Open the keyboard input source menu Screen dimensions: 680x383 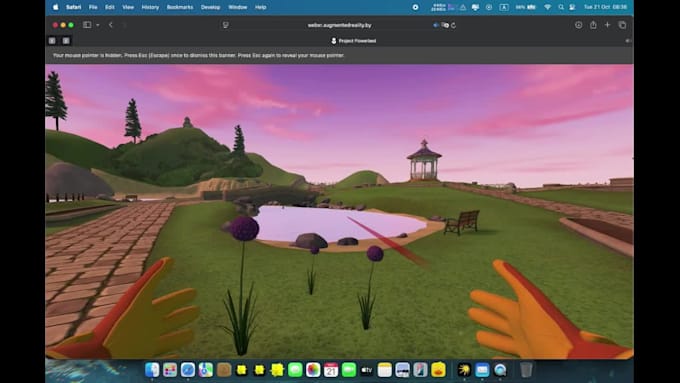click(503, 7)
